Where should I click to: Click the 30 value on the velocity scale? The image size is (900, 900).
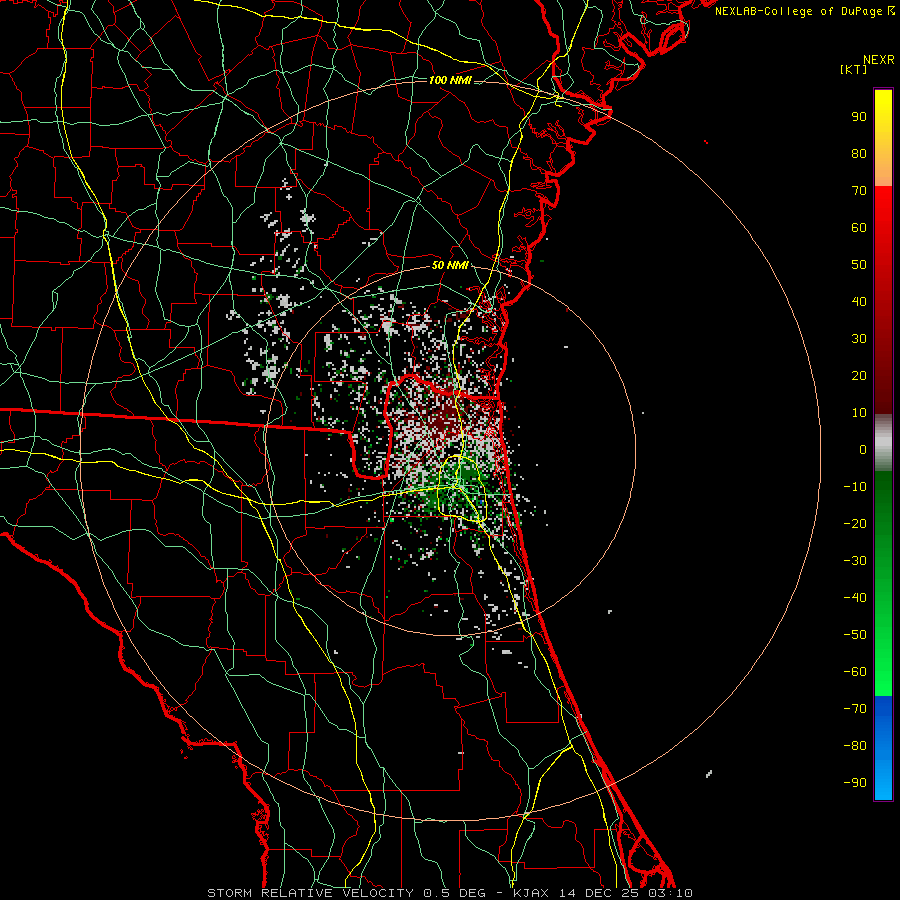click(x=859, y=339)
